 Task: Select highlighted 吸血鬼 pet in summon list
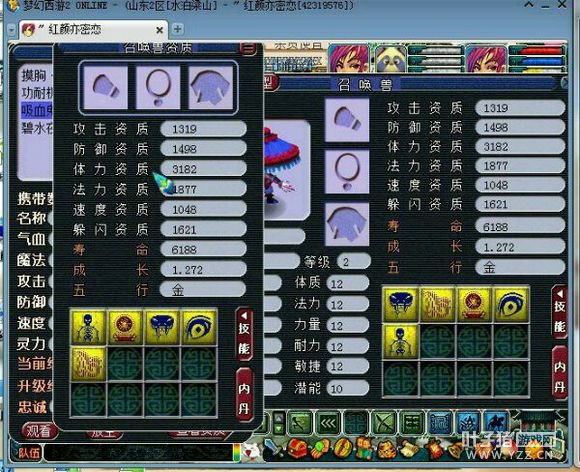click(x=37, y=110)
